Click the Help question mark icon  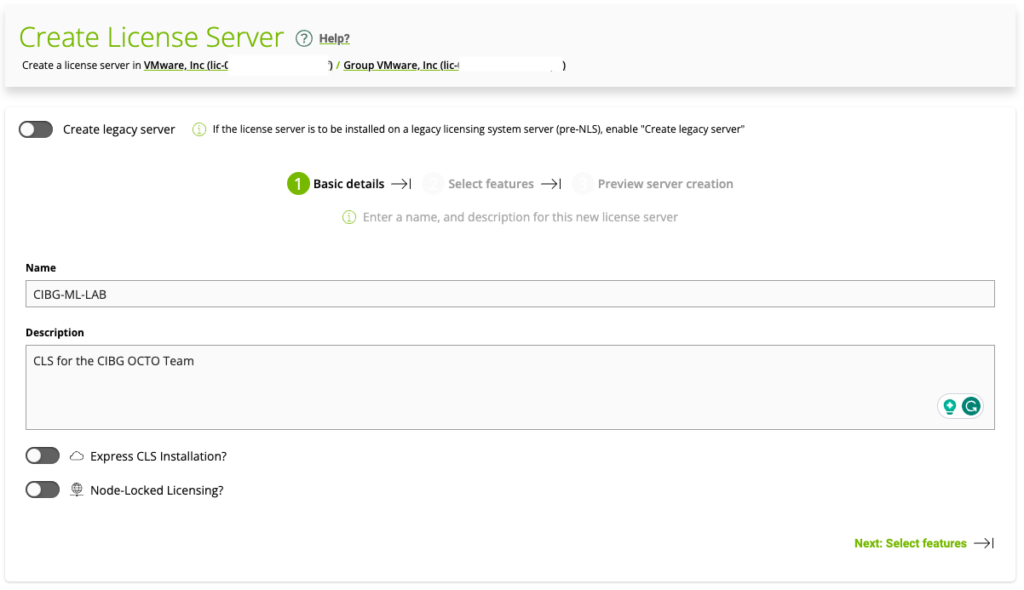pos(304,39)
